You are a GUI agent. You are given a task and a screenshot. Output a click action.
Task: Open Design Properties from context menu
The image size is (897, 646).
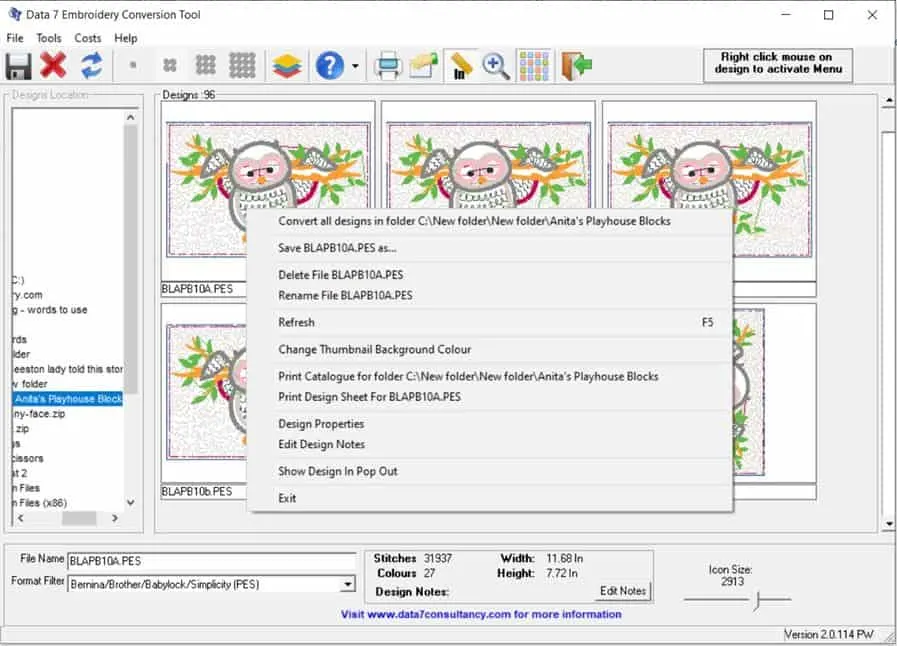point(490,424)
